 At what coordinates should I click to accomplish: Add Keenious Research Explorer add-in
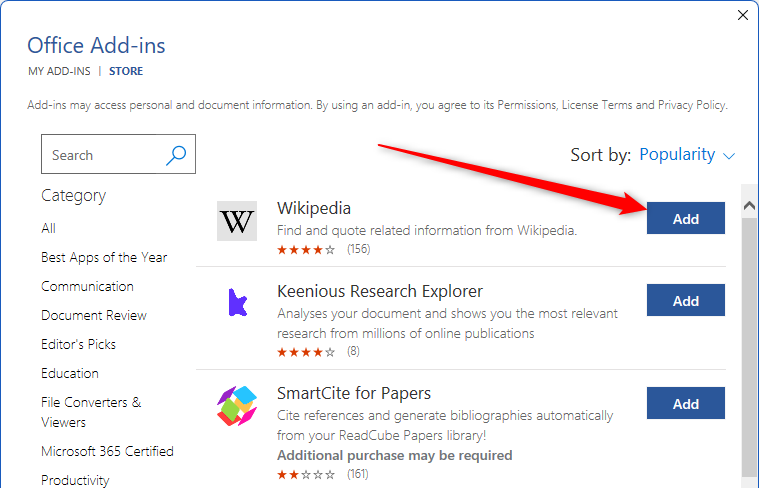click(x=685, y=300)
